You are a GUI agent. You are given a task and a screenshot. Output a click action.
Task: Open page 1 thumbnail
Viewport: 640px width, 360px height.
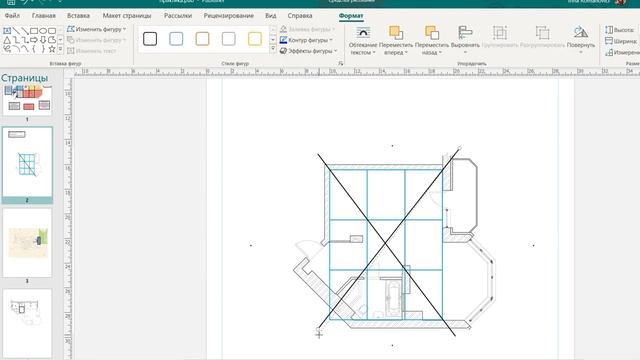click(x=27, y=100)
